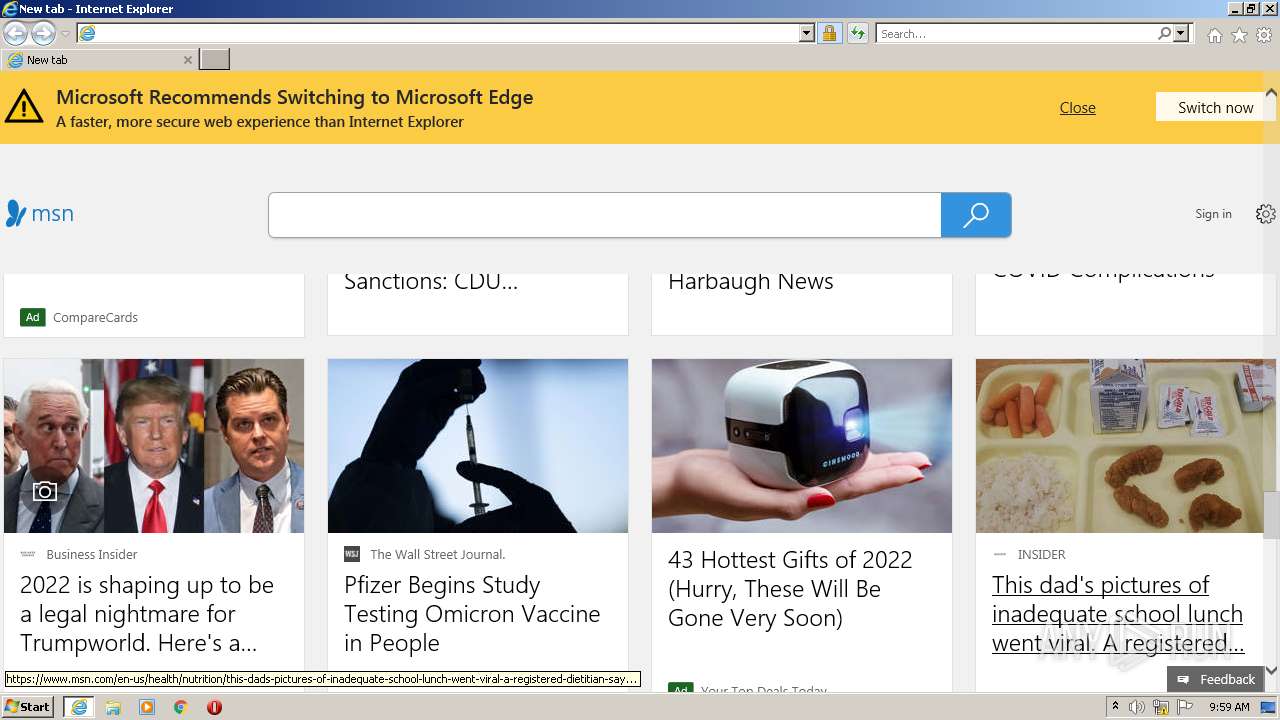Open media player taskbar icon

(x=147, y=707)
